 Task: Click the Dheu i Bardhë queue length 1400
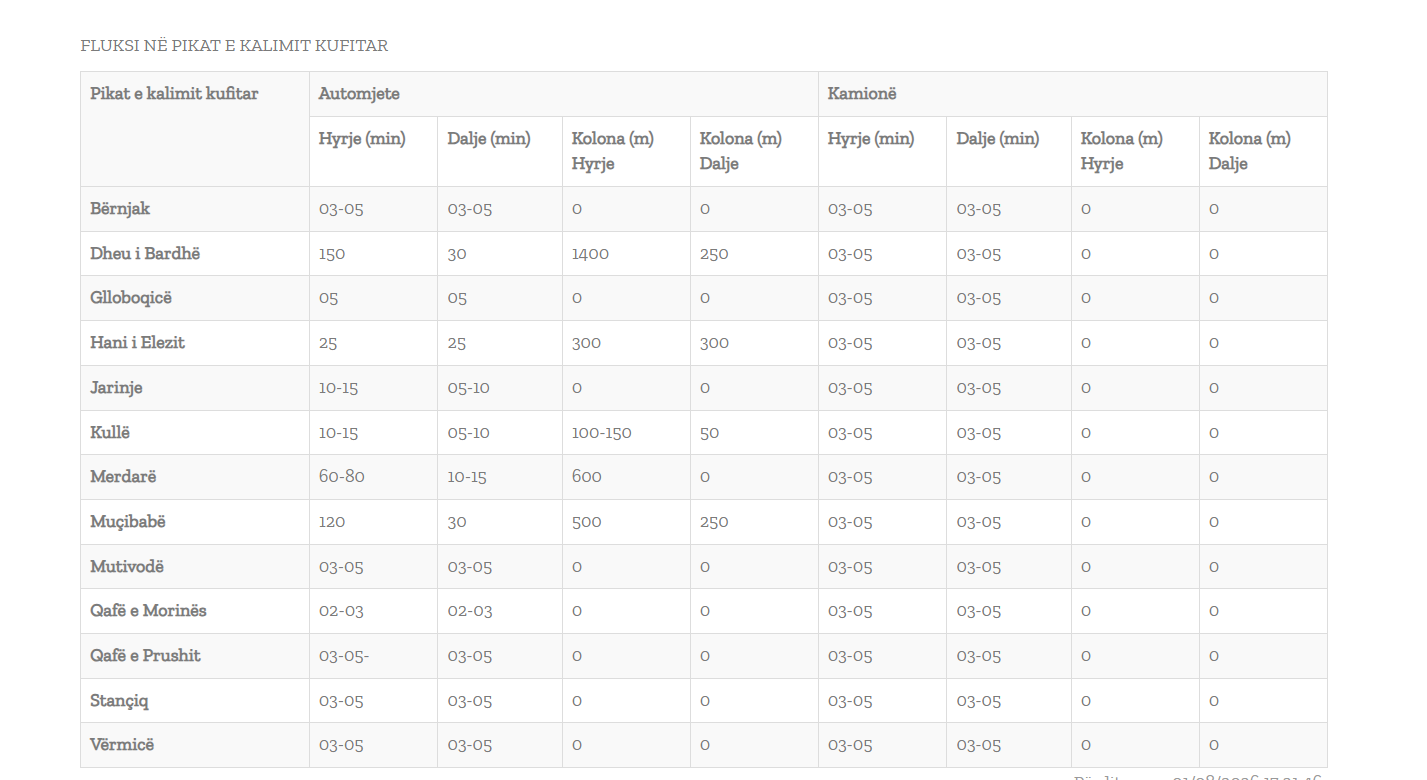tap(590, 254)
